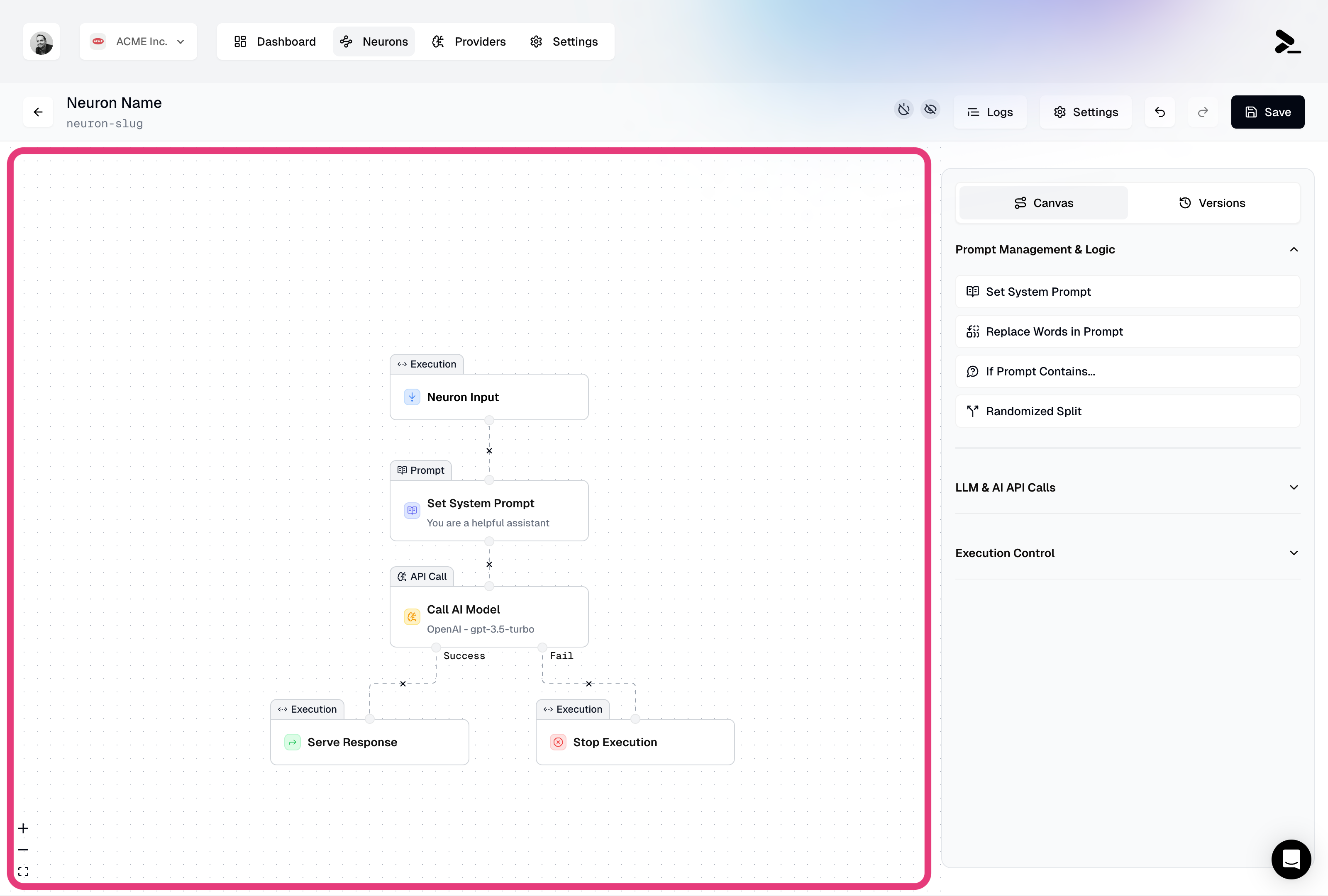
Task: Open the chat support bubble
Action: tap(1291, 859)
